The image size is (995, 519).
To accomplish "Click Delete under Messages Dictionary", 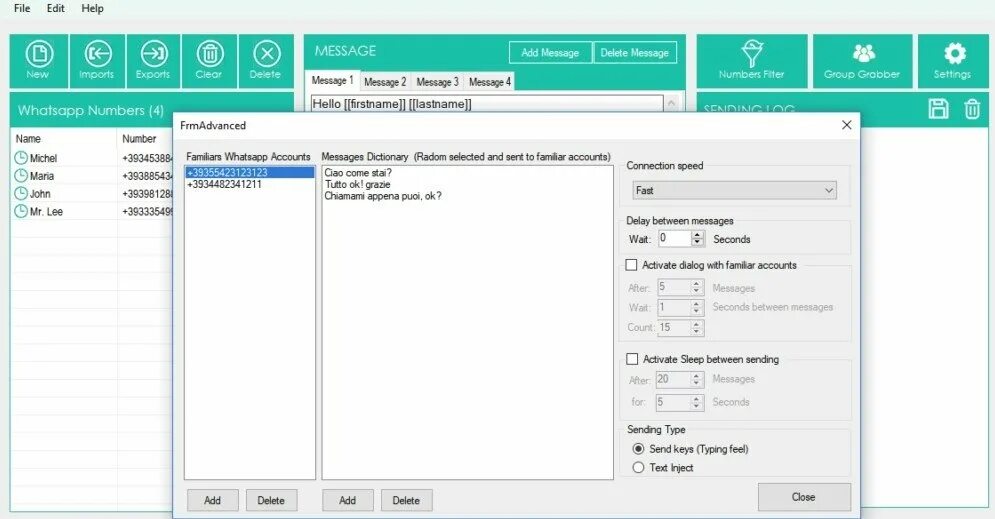I will coord(406,500).
